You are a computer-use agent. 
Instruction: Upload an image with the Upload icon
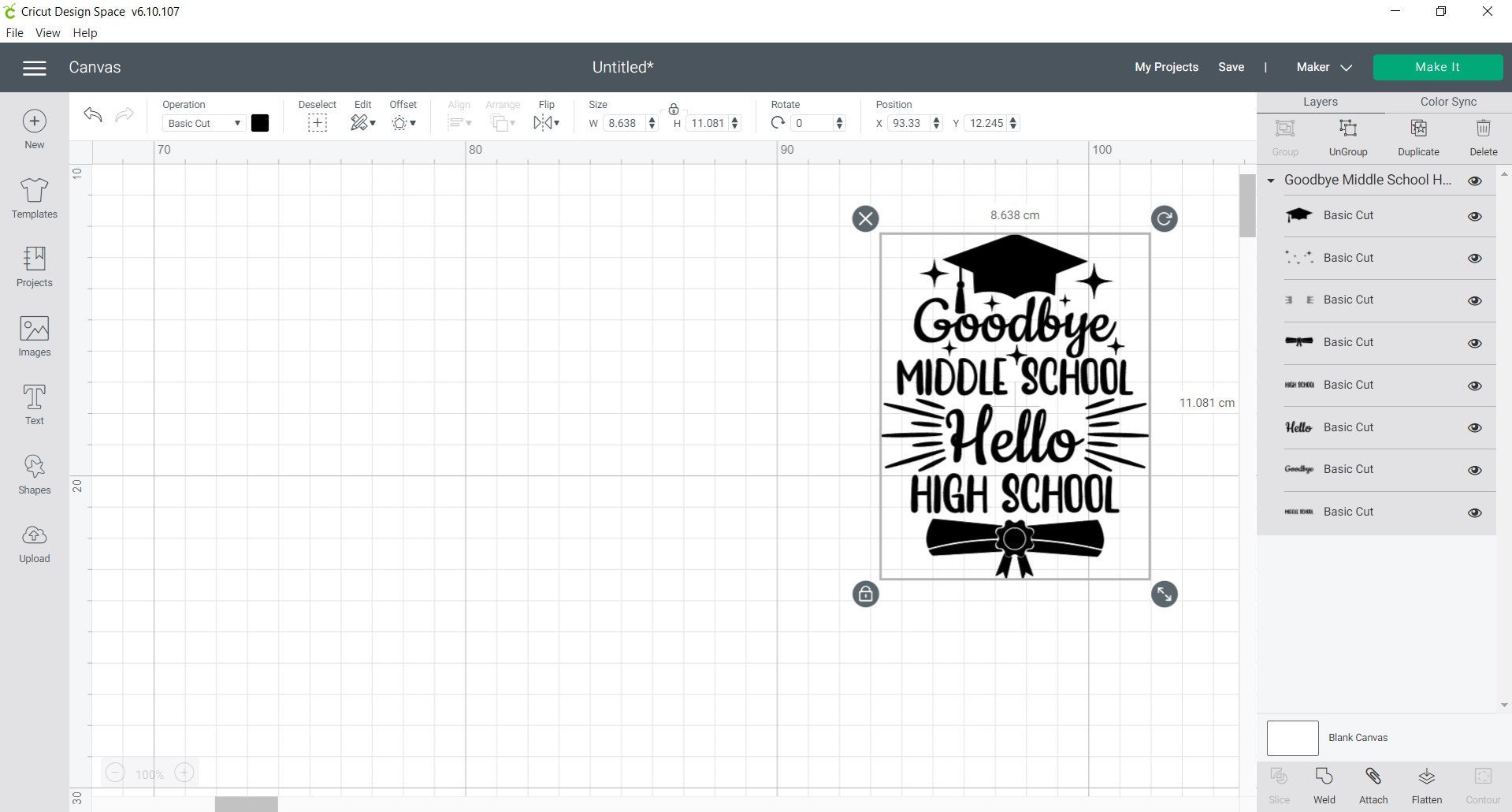click(34, 543)
